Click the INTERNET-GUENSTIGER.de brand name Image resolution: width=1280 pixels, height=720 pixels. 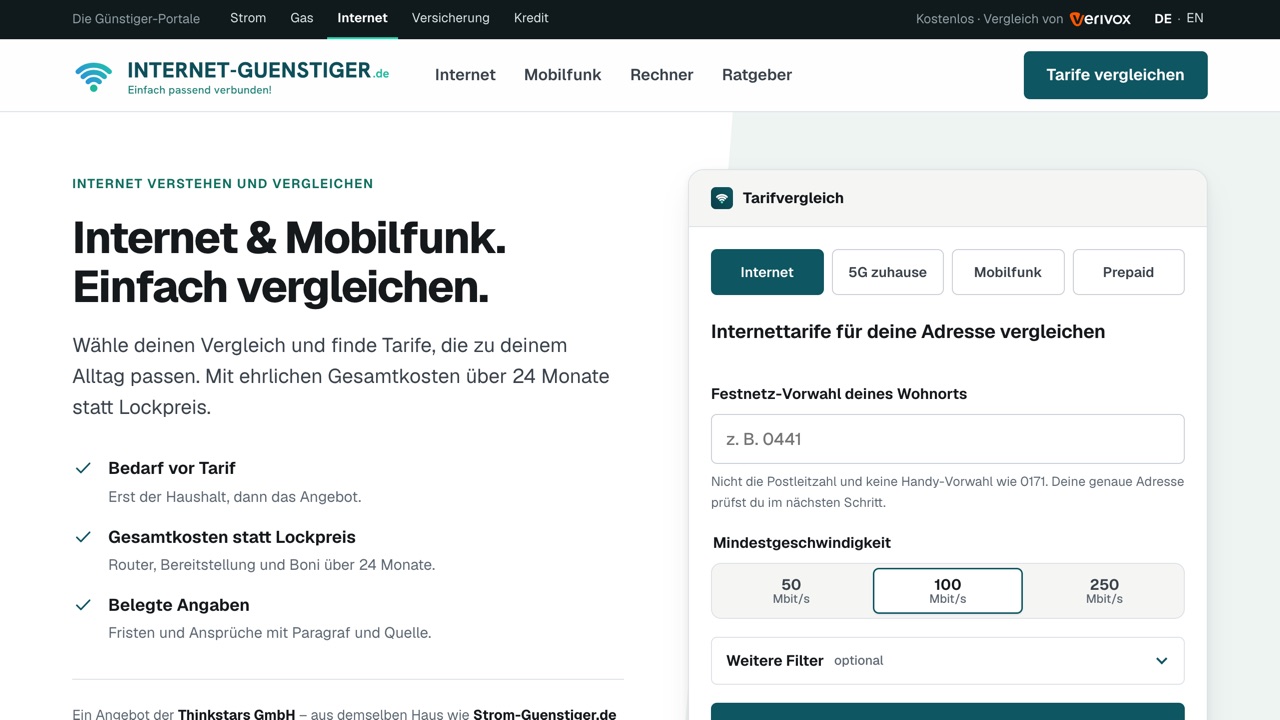click(258, 70)
